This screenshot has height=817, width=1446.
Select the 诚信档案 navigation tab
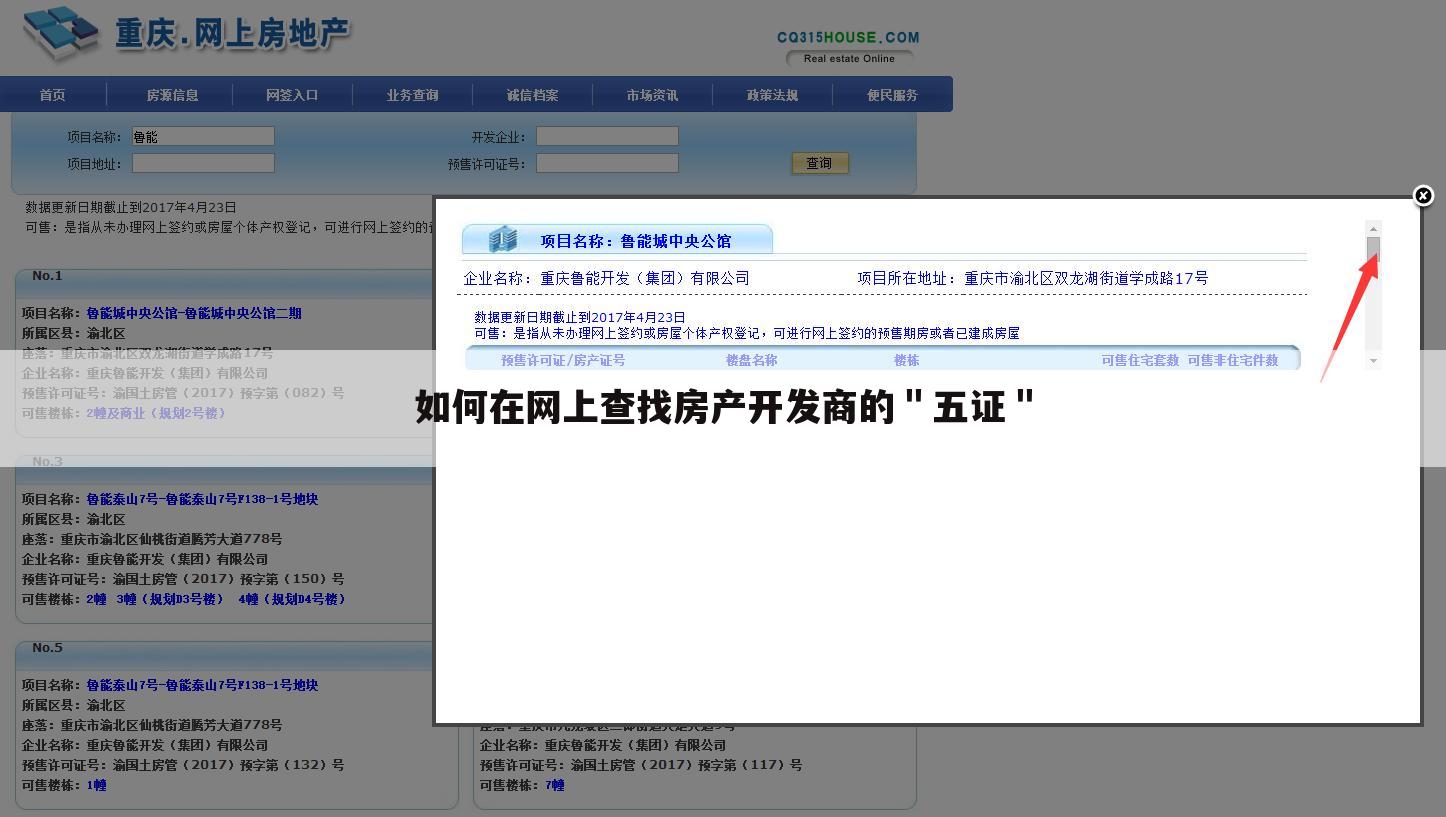click(x=532, y=94)
